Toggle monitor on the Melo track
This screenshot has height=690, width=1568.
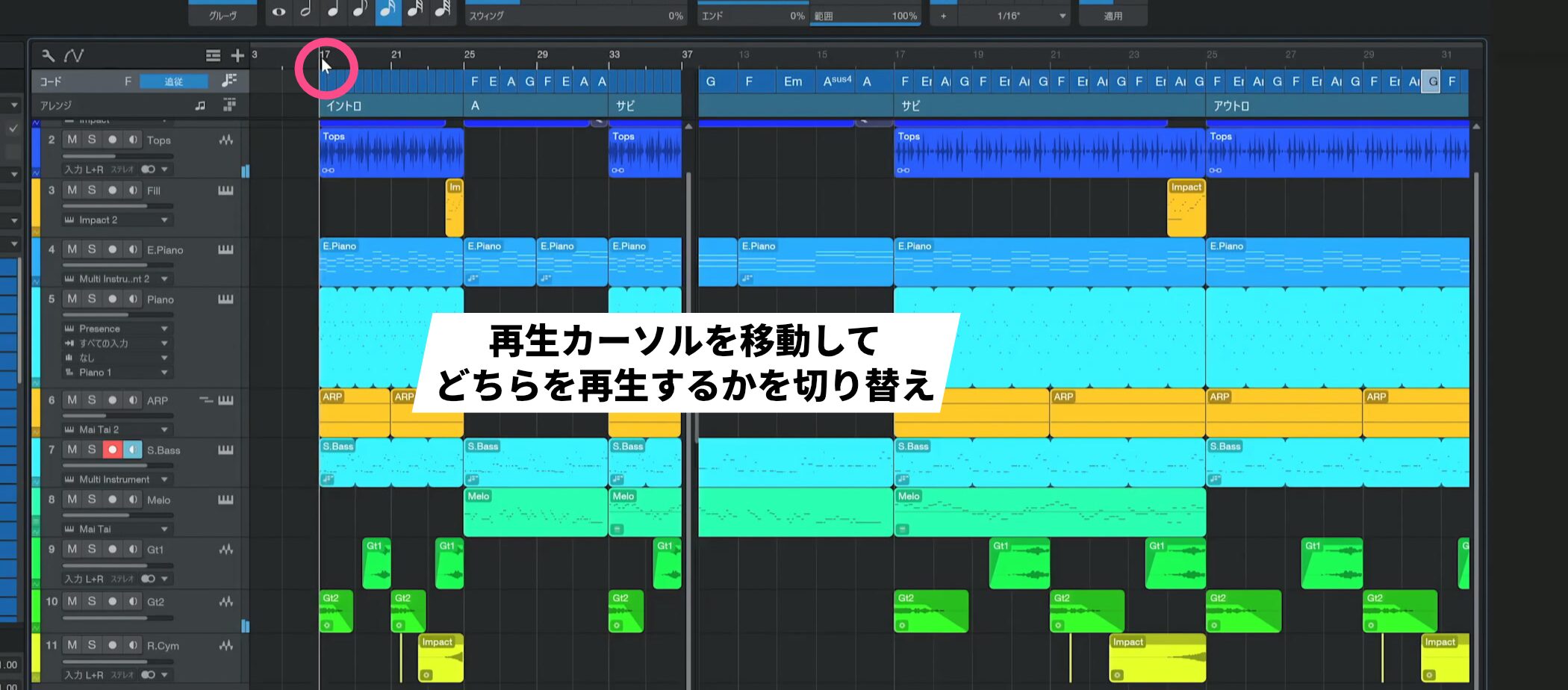132,500
